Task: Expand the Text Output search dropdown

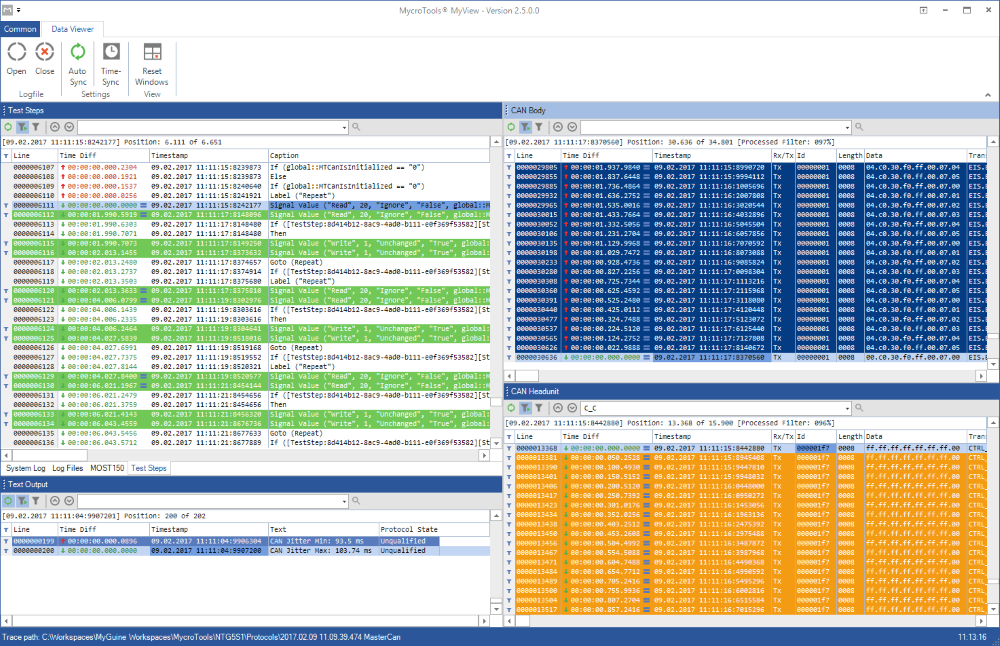Action: click(x=342, y=500)
